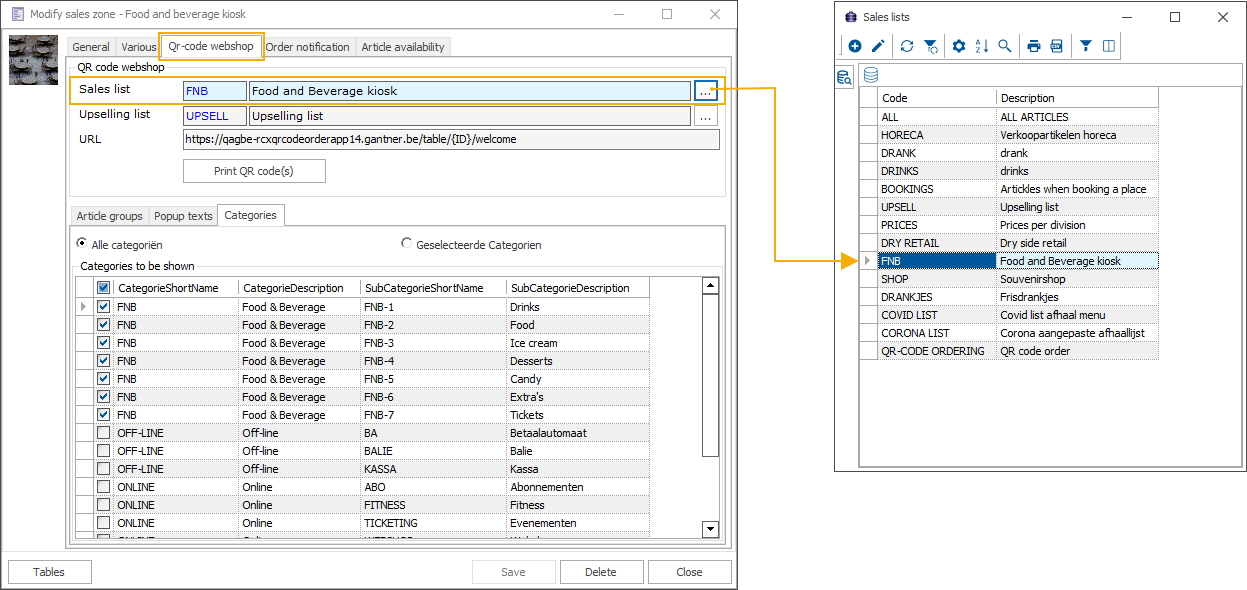Refresh the sales lists
This screenshot has width=1247, height=590.
point(907,46)
